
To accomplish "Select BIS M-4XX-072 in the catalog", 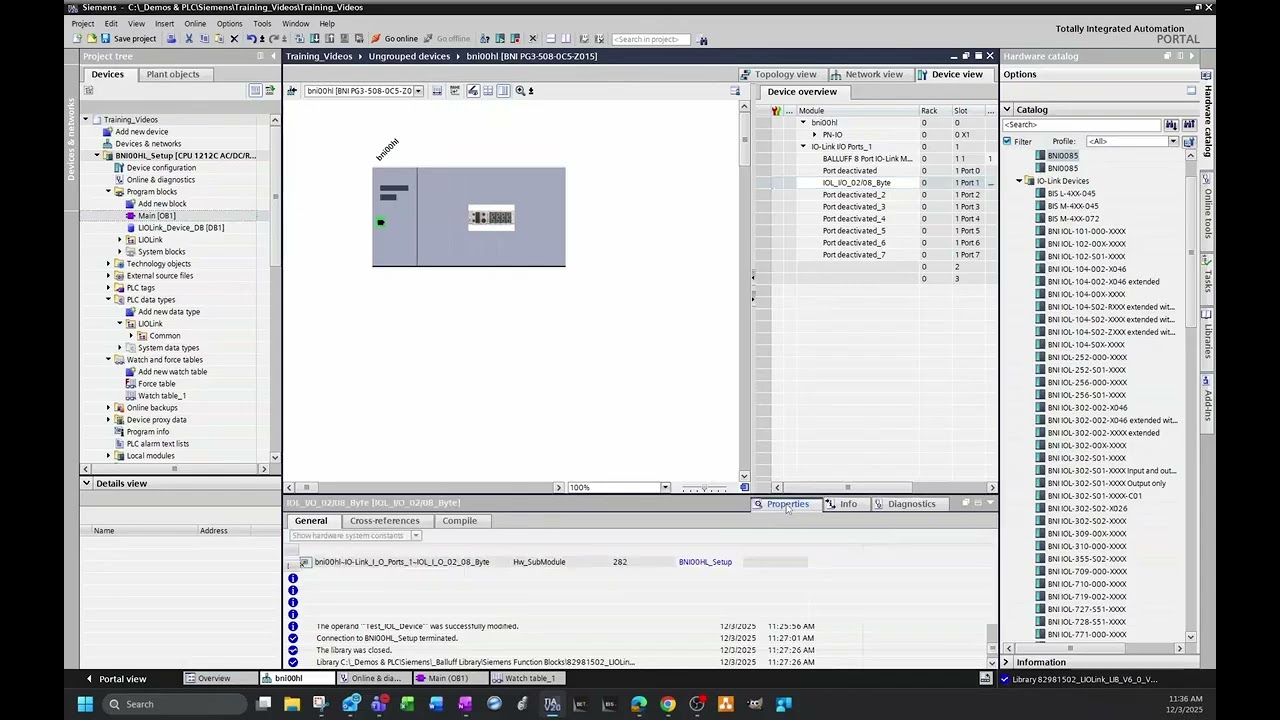I will (1073, 219).
